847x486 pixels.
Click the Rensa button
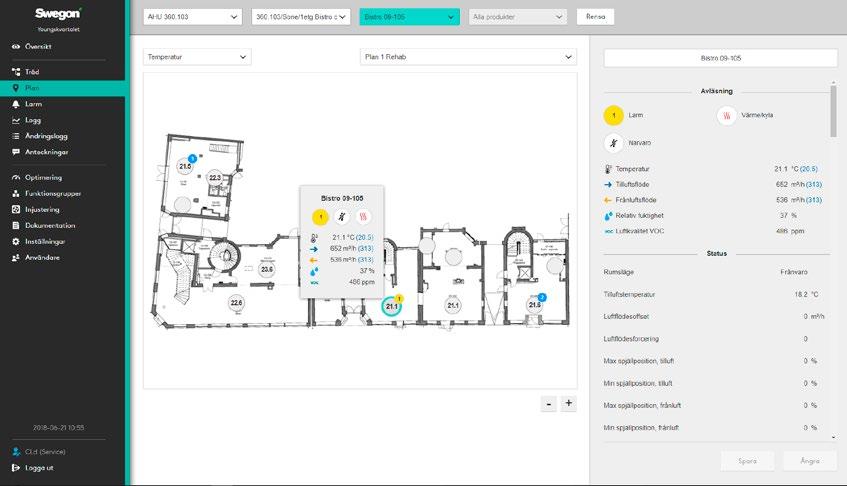pos(595,17)
